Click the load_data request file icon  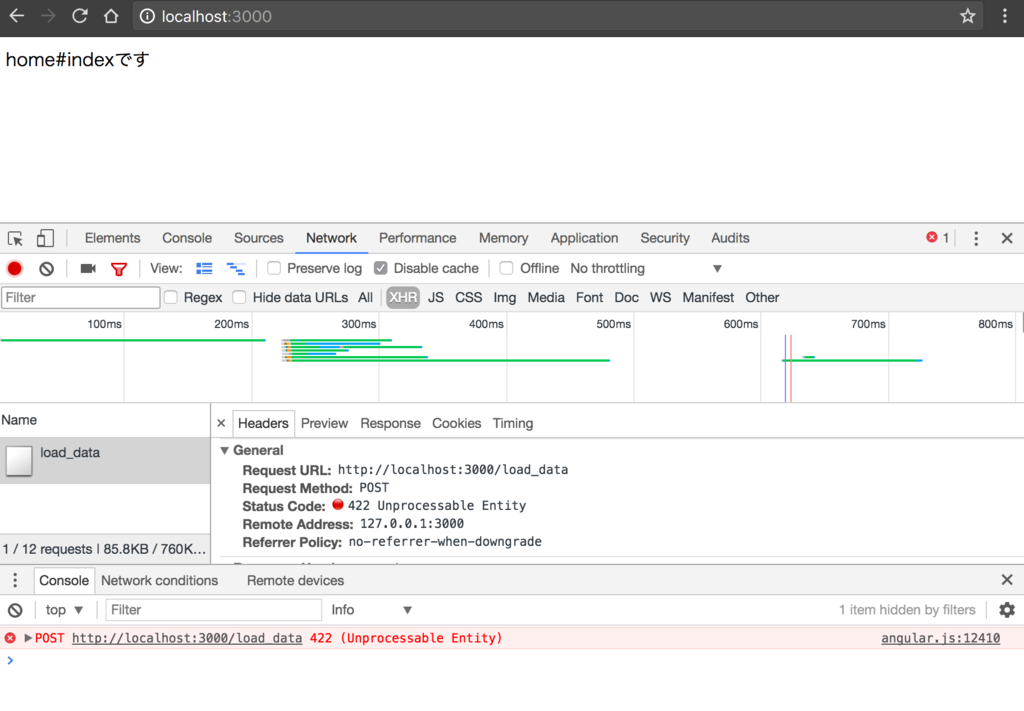(x=19, y=461)
